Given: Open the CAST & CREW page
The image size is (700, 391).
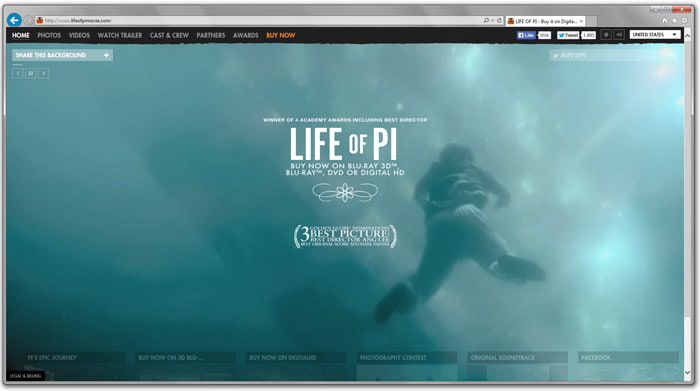Looking at the screenshot, I should coord(169,35).
